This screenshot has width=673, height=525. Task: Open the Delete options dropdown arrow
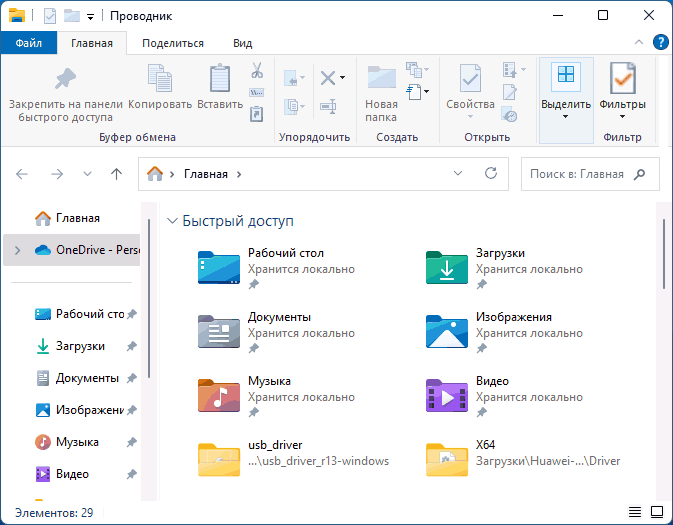coord(343,78)
